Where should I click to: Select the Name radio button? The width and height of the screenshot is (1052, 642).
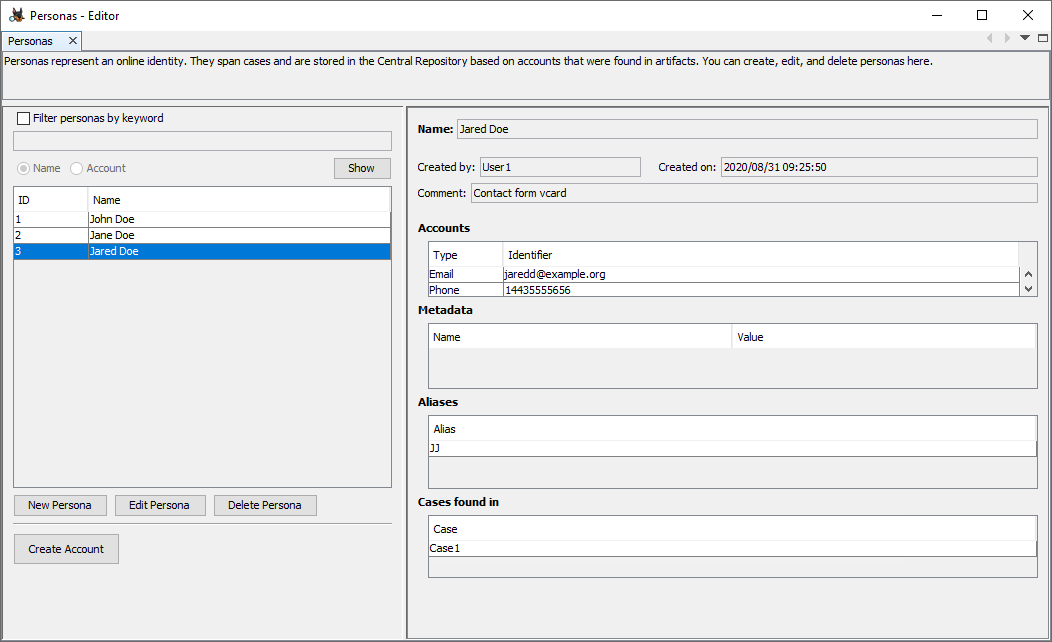[x=23, y=168]
